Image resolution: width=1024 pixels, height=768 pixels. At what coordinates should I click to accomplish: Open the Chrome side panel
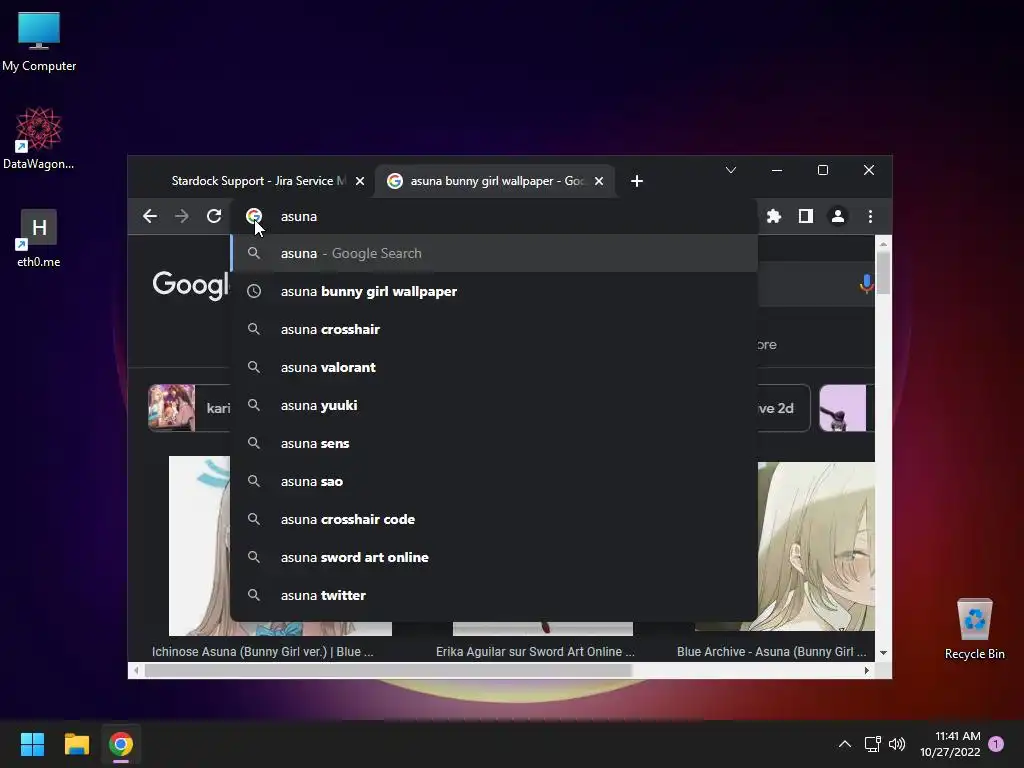click(806, 216)
